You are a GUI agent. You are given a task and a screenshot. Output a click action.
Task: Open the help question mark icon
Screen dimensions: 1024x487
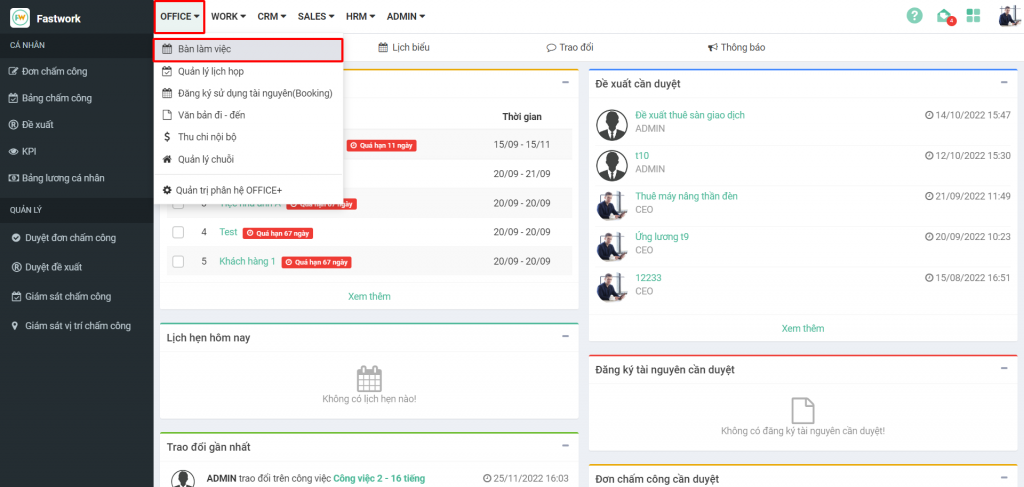click(914, 16)
